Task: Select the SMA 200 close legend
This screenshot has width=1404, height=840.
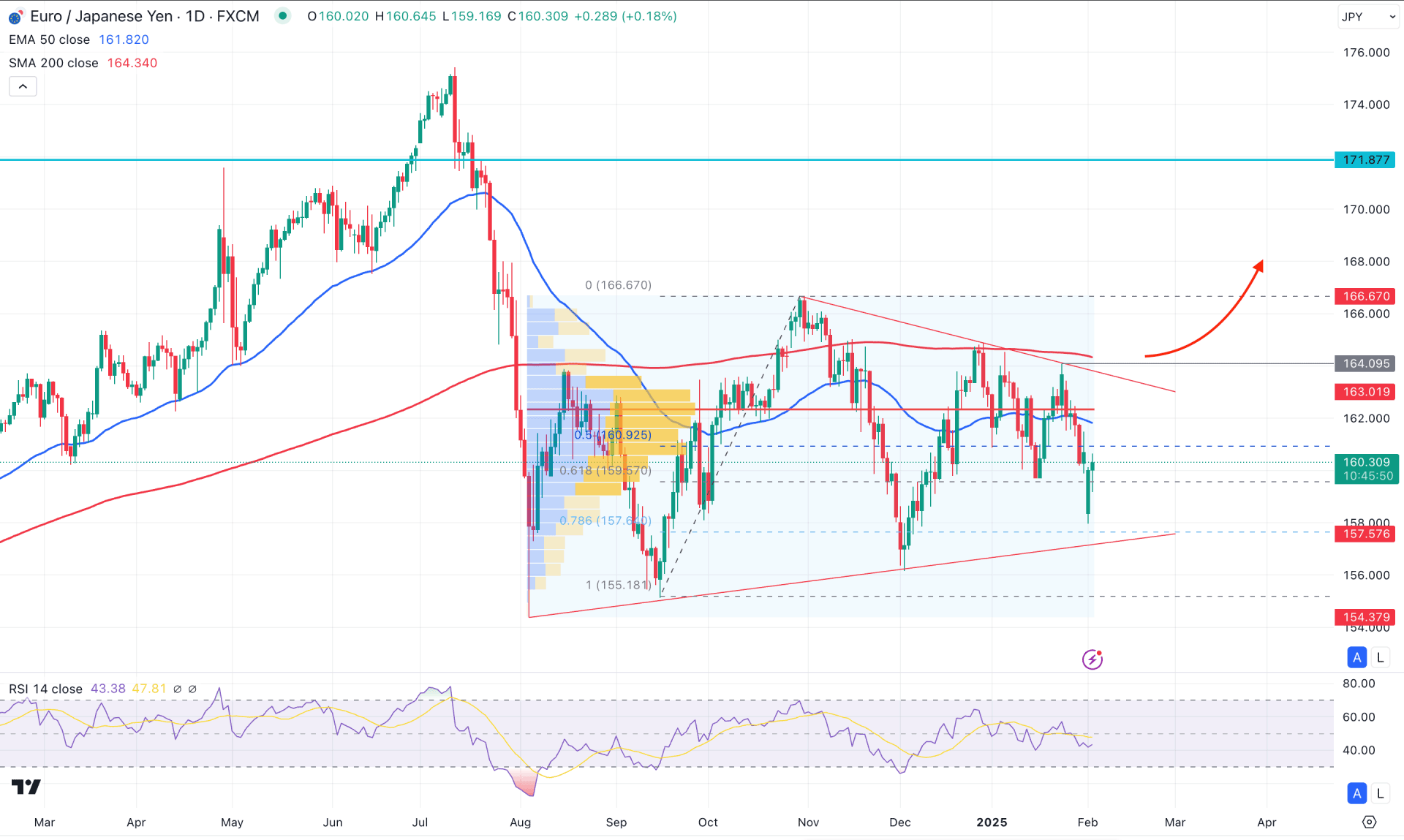Action: [53, 63]
